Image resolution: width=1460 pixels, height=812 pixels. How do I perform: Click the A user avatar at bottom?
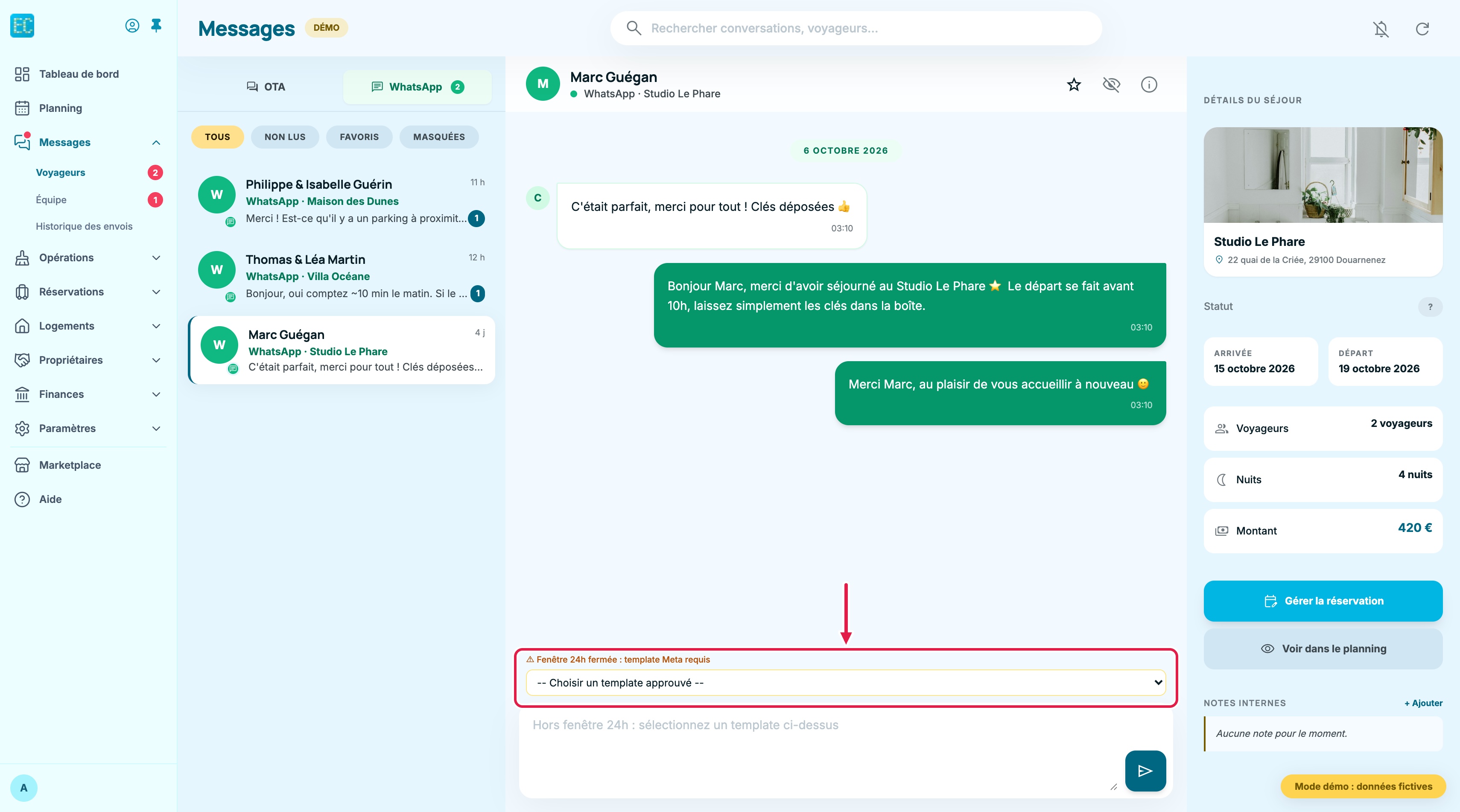(24, 788)
